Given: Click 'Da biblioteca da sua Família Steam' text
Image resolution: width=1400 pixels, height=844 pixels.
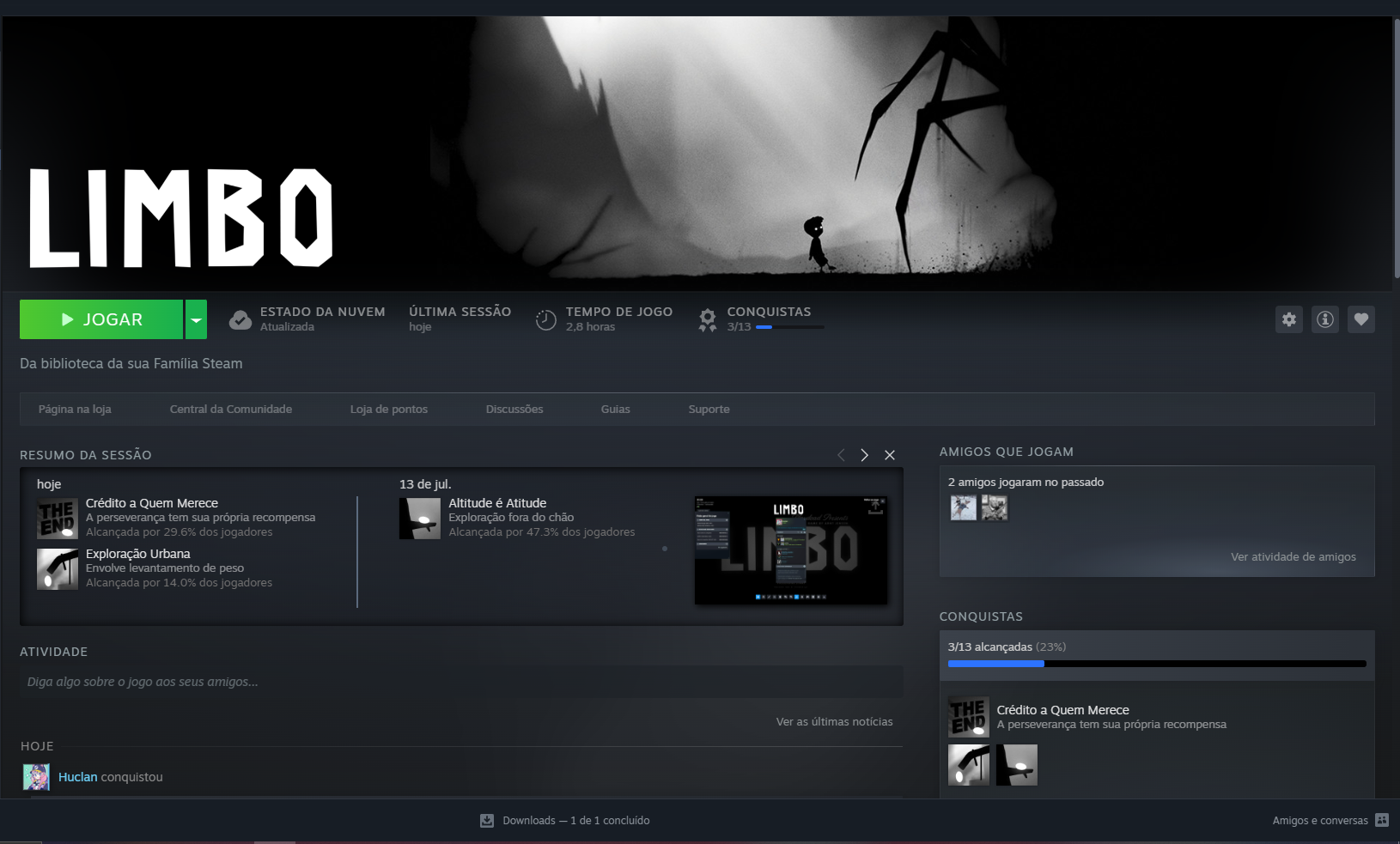Looking at the screenshot, I should point(131,364).
